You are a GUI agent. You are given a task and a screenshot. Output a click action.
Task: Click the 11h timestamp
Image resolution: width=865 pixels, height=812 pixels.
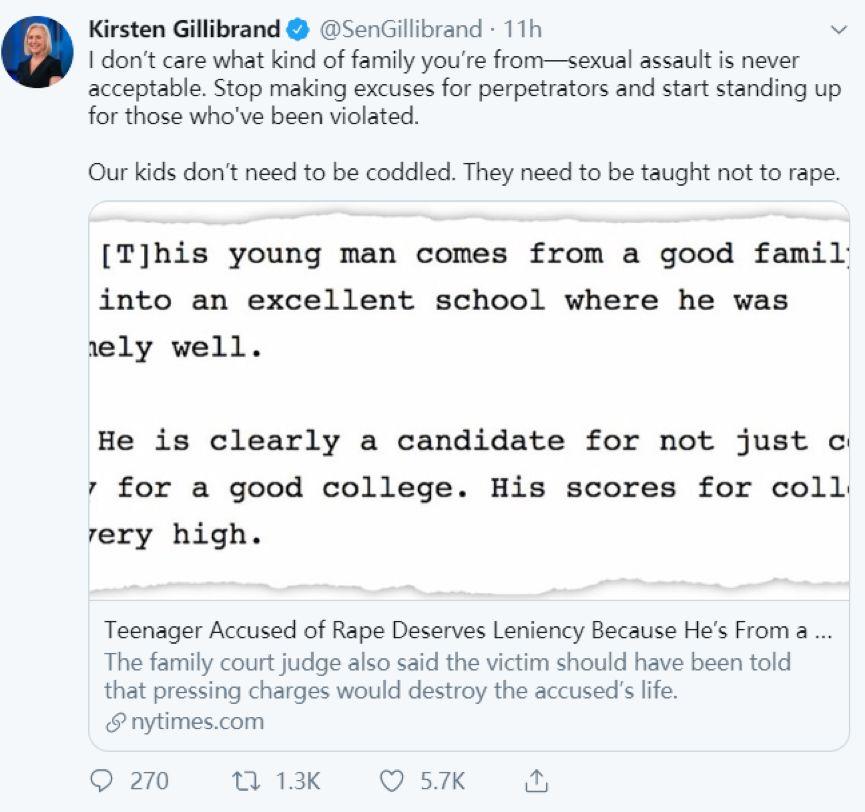tap(522, 28)
